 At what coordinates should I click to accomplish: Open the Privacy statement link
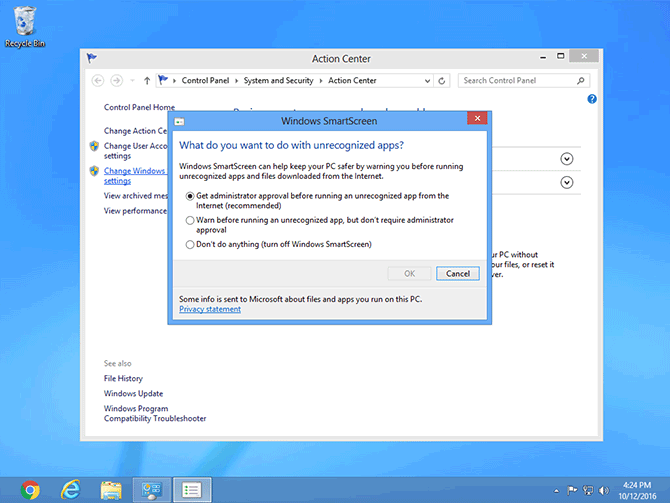(210, 309)
